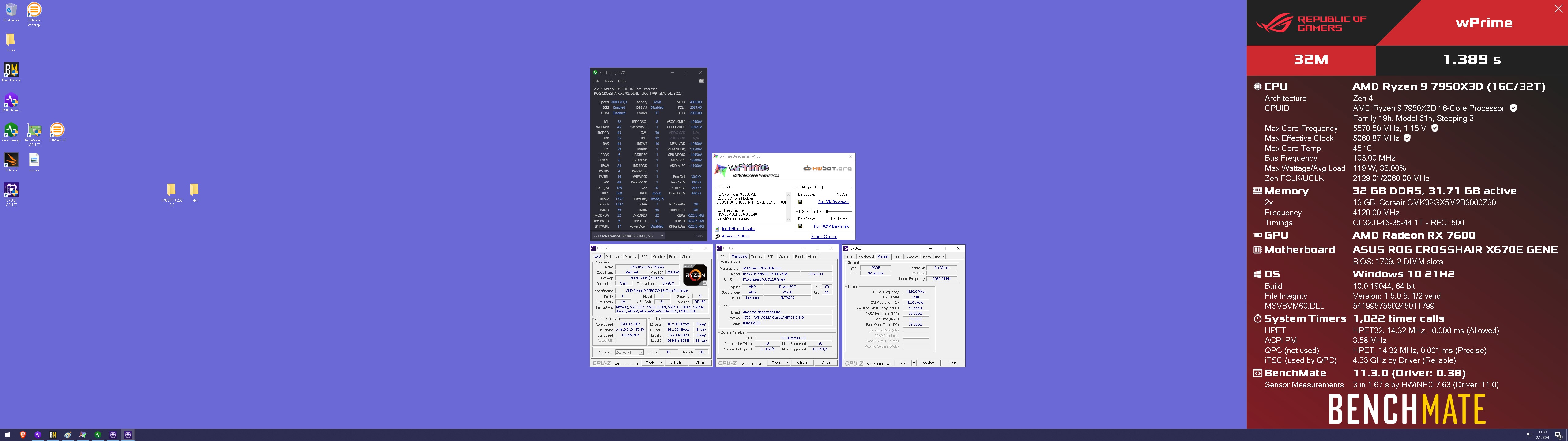Open the BenchMate taskbar icon
This screenshot has width=1568, height=441.
52,435
